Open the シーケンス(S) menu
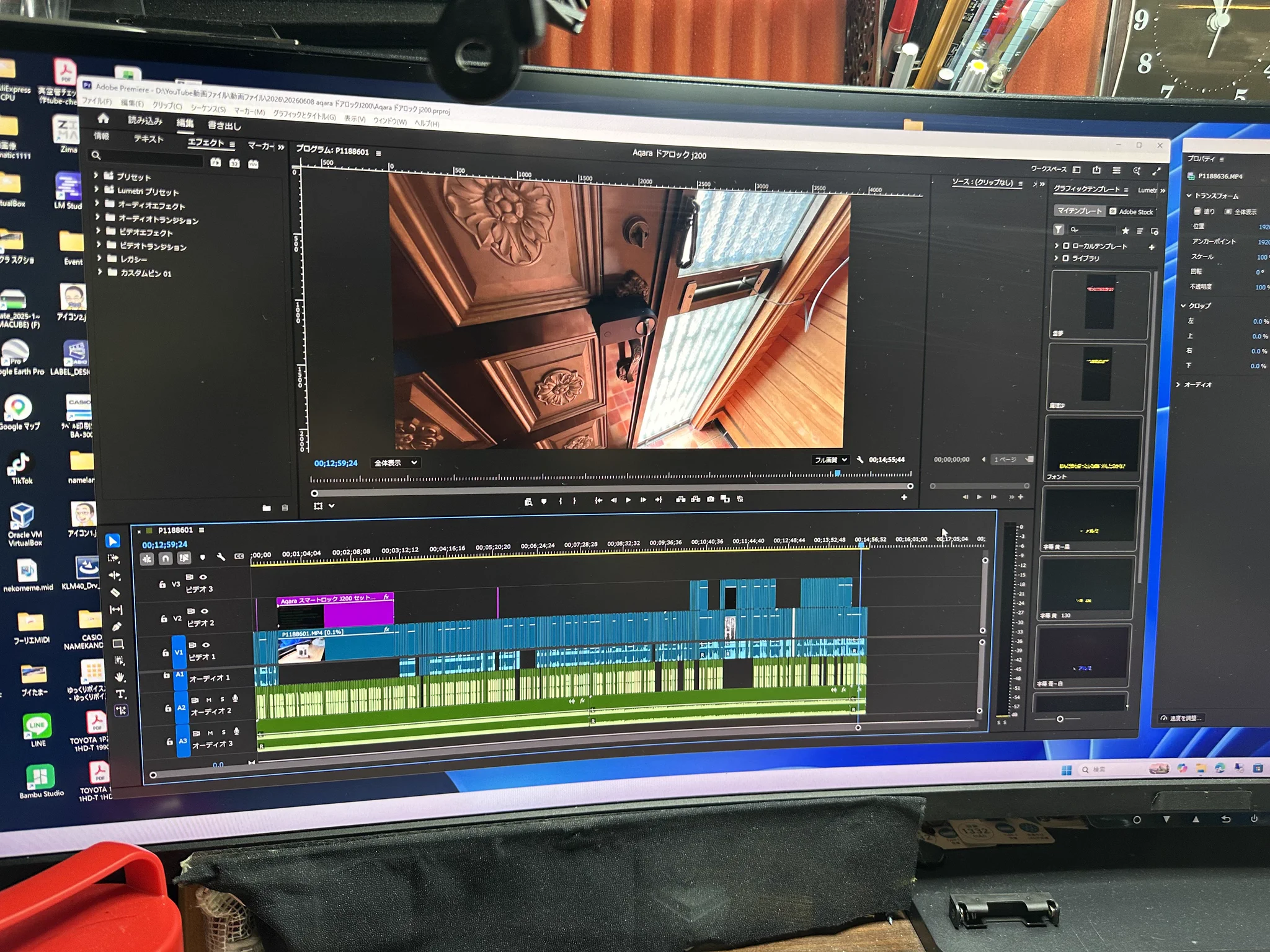The width and height of the screenshot is (1270, 952). 207,108
